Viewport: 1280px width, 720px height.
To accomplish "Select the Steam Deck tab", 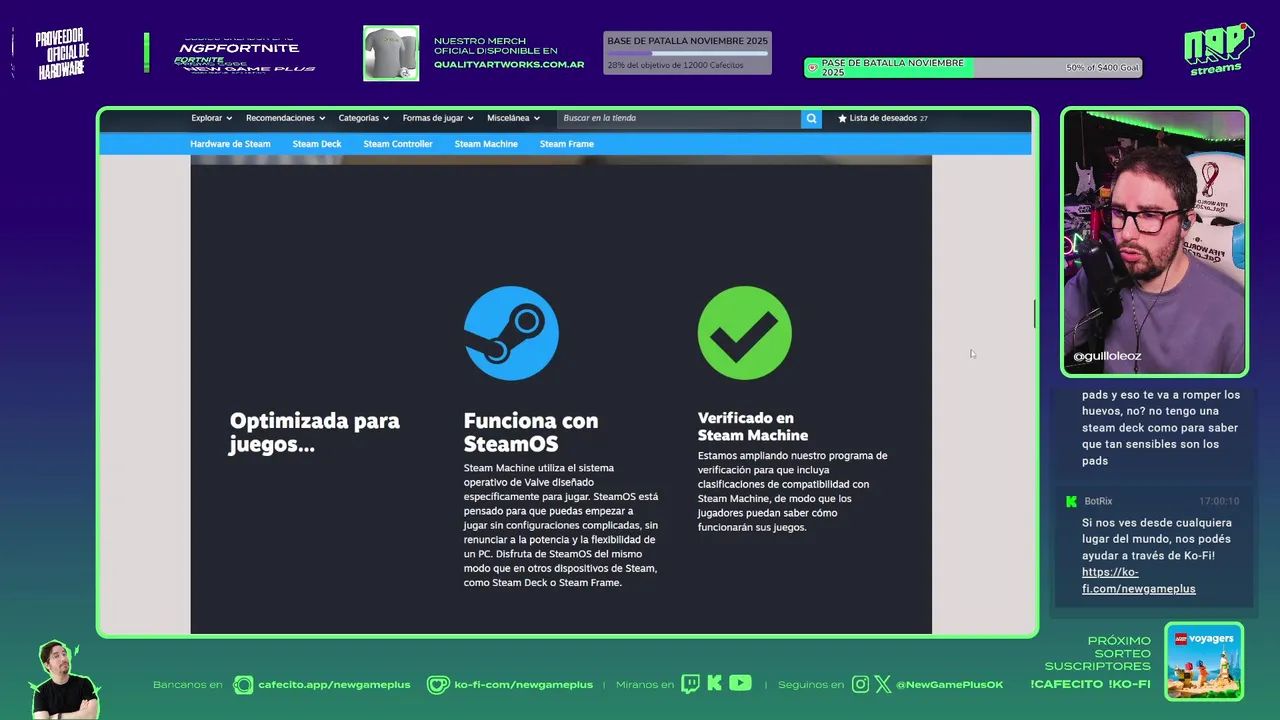I will coord(317,144).
